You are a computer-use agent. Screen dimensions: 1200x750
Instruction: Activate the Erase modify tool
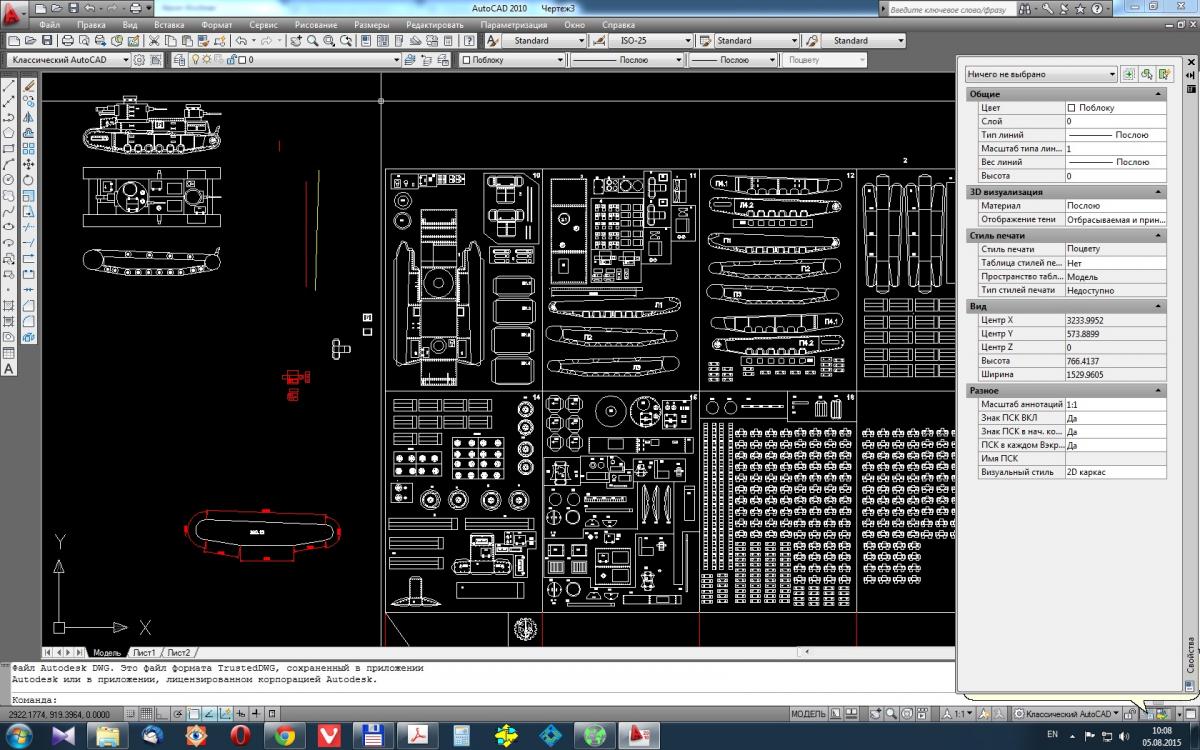point(28,86)
